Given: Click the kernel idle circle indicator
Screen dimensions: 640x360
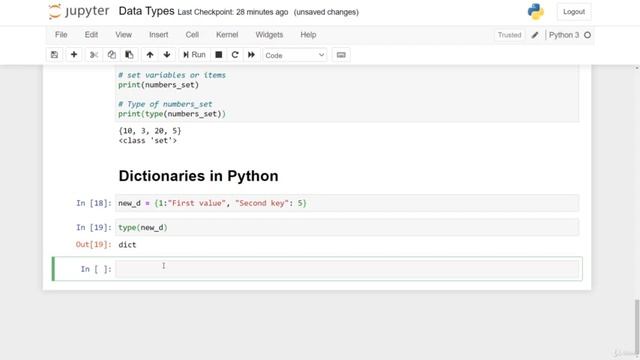Looking at the screenshot, I should coord(587,35).
